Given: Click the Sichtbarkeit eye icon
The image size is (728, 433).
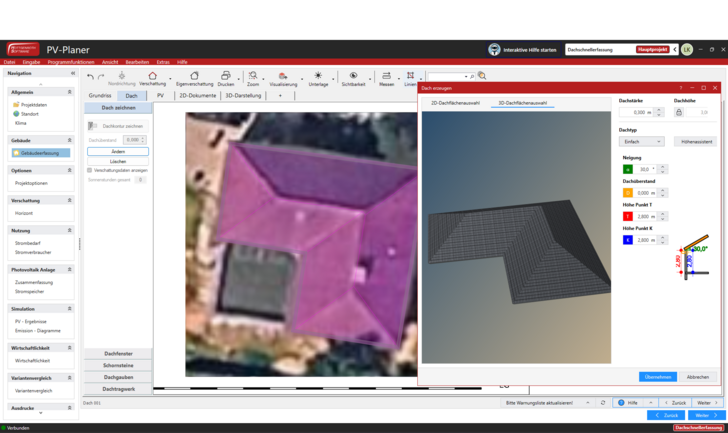Looking at the screenshot, I should coord(353,78).
